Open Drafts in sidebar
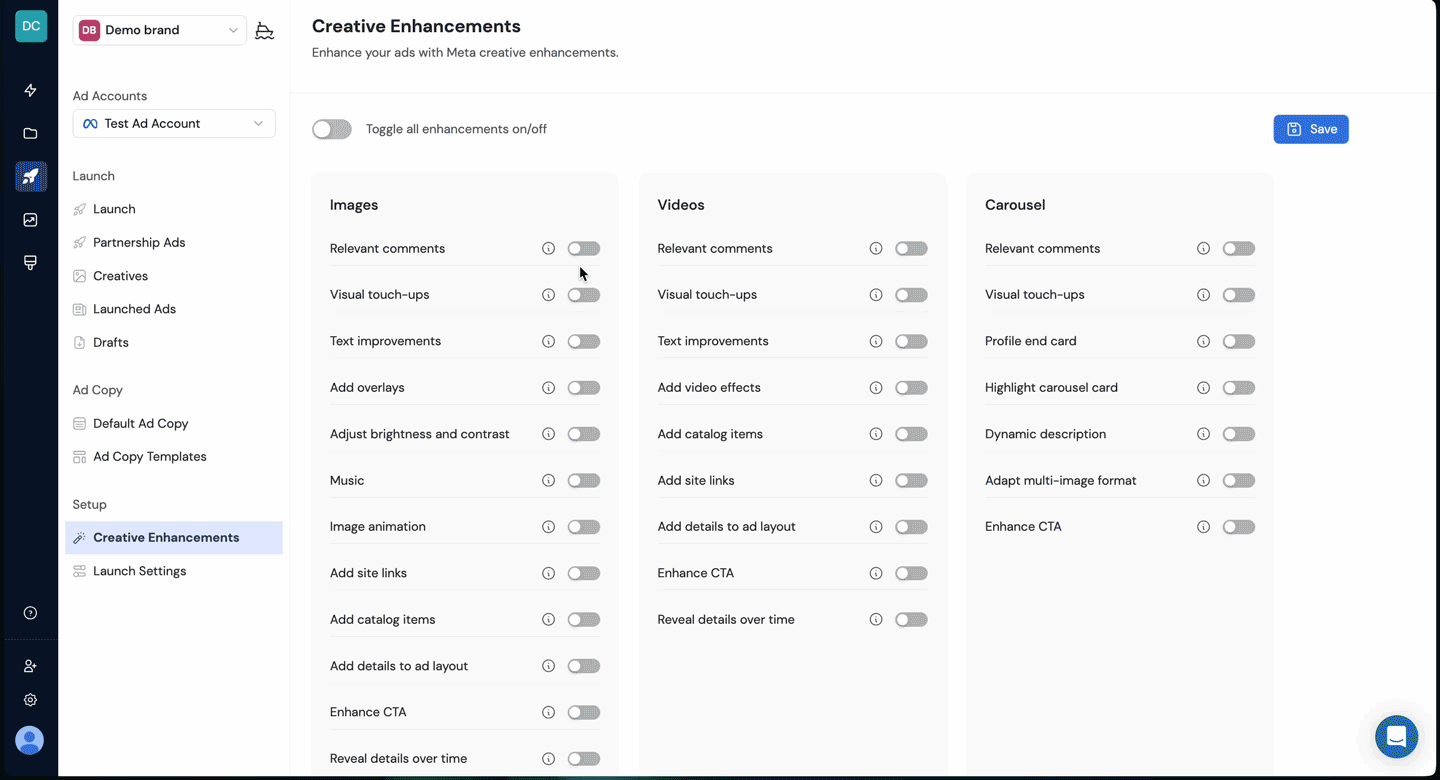 110,342
